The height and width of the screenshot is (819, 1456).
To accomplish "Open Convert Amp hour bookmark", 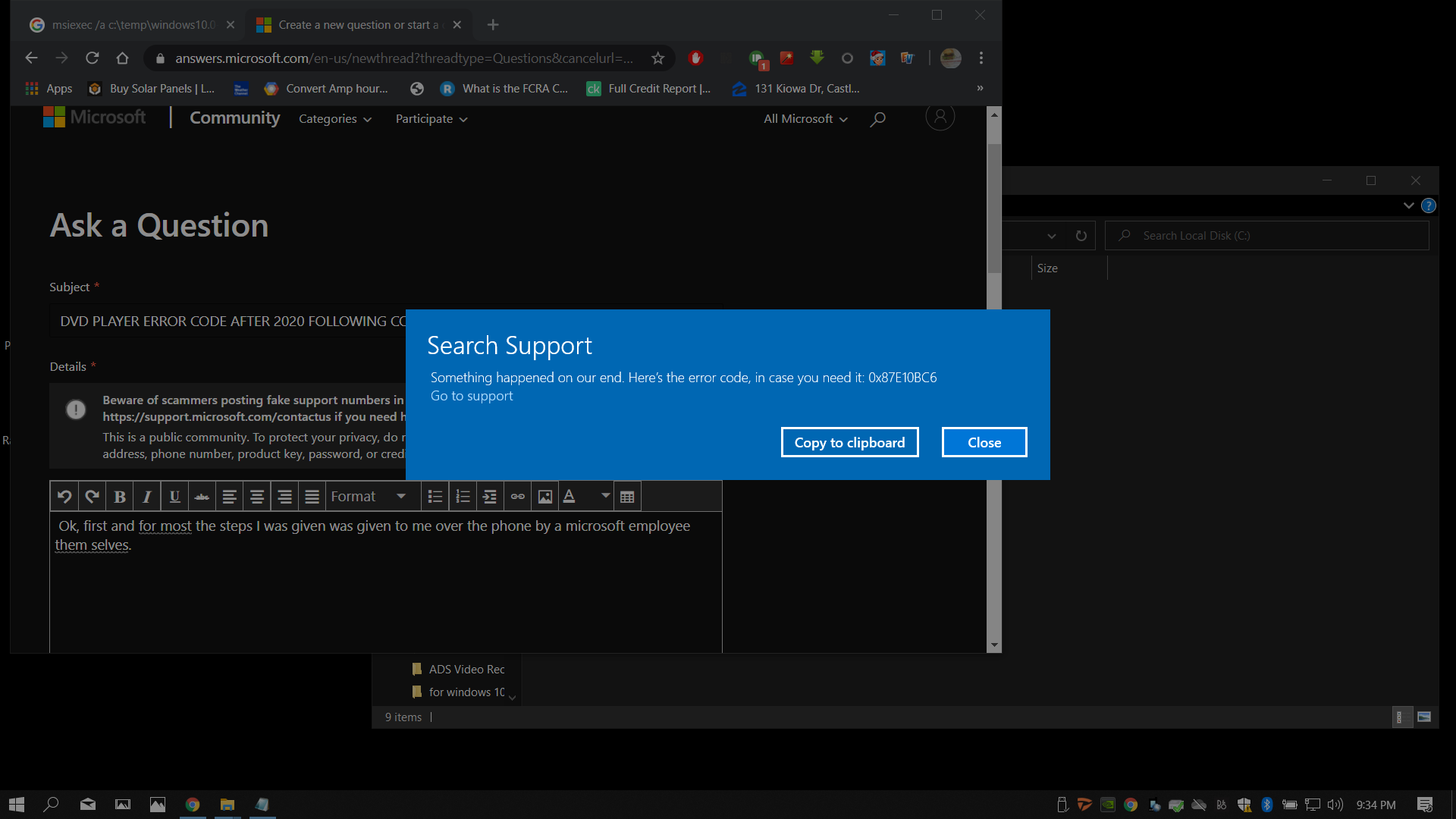I will pyautogui.click(x=326, y=89).
